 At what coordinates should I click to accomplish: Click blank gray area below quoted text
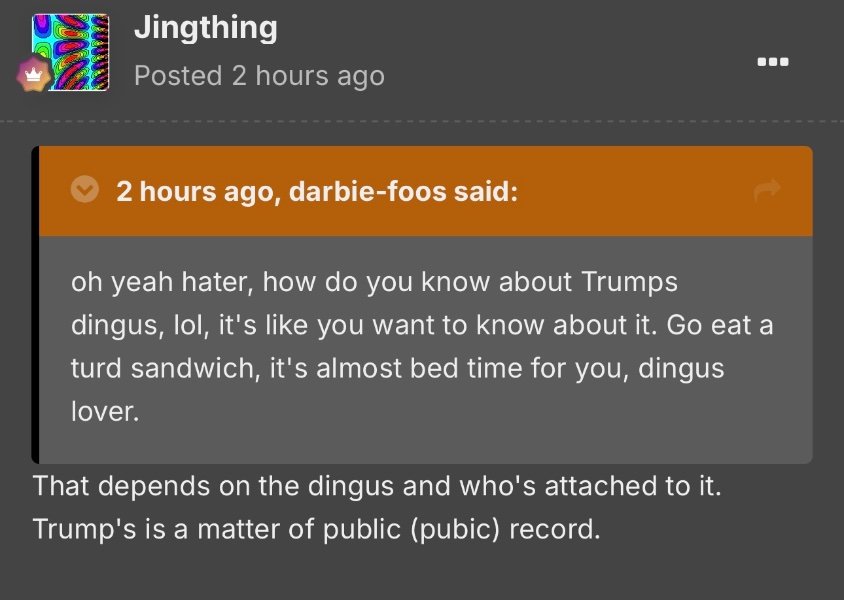click(425, 444)
